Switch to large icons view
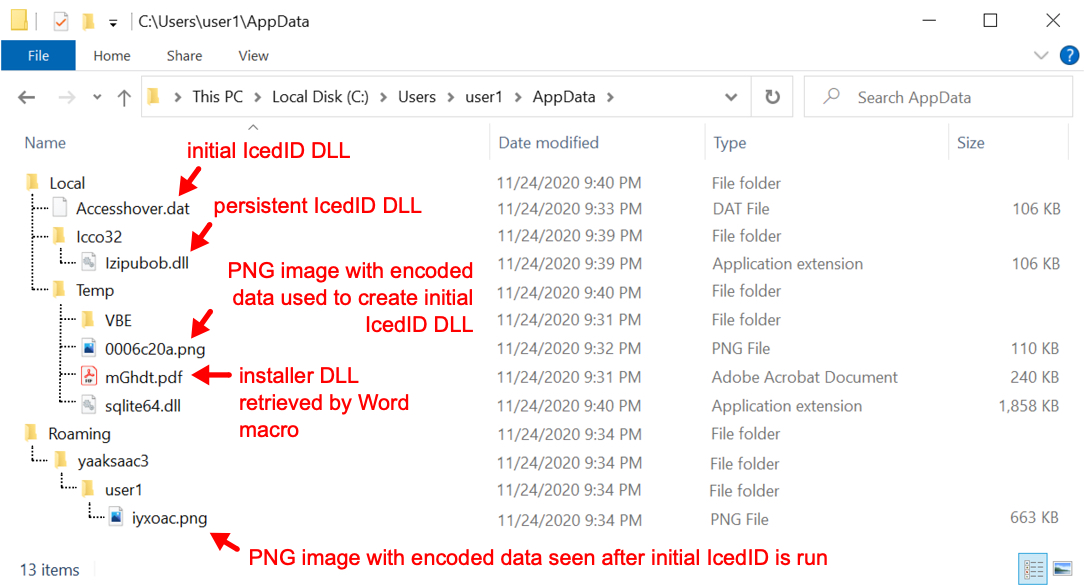 point(1063,569)
